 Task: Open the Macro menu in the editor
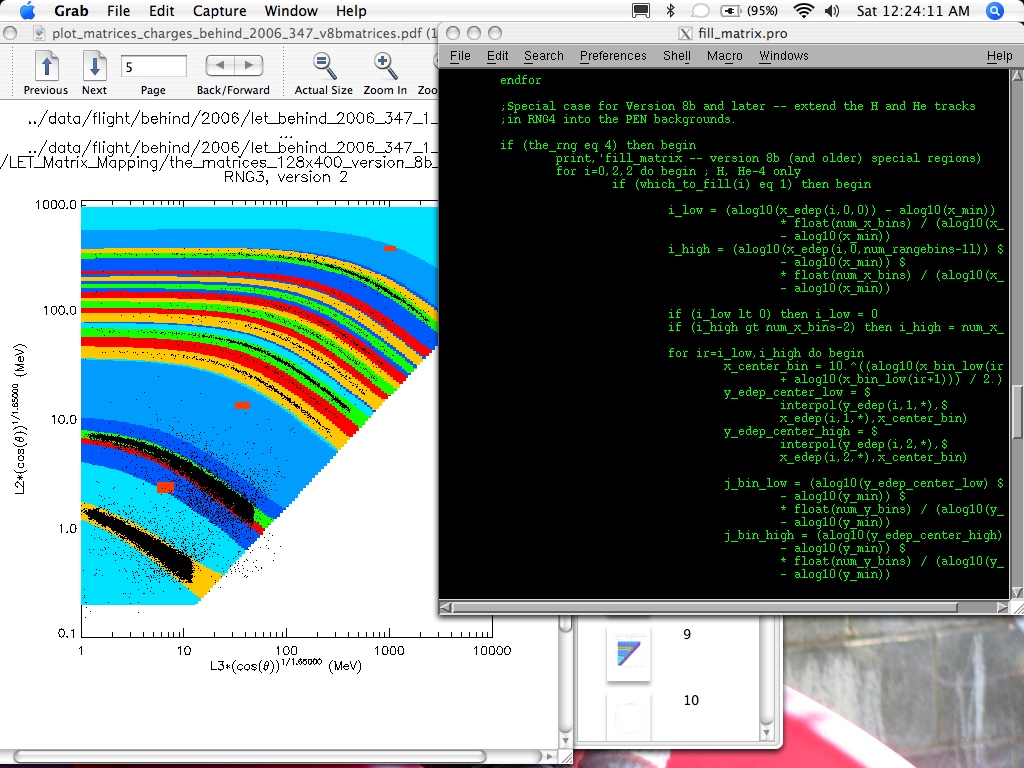724,56
